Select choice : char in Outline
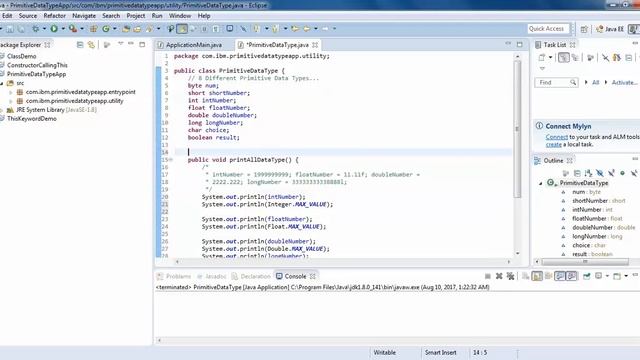The width and height of the screenshot is (640, 360). point(589,245)
